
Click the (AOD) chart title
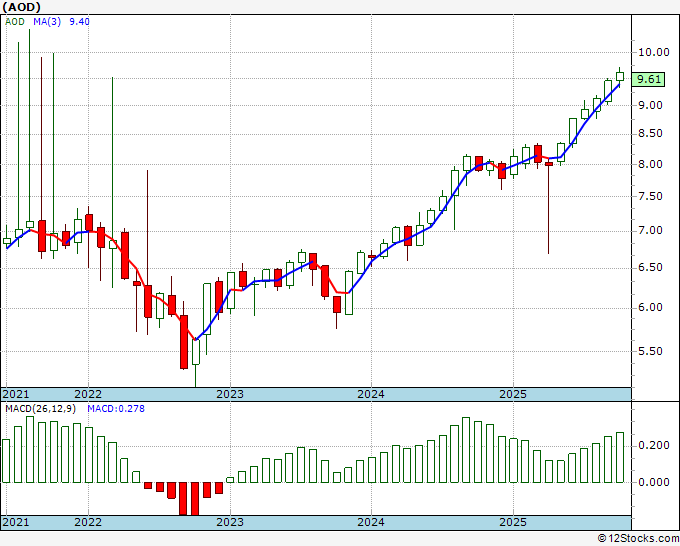tap(21, 7)
